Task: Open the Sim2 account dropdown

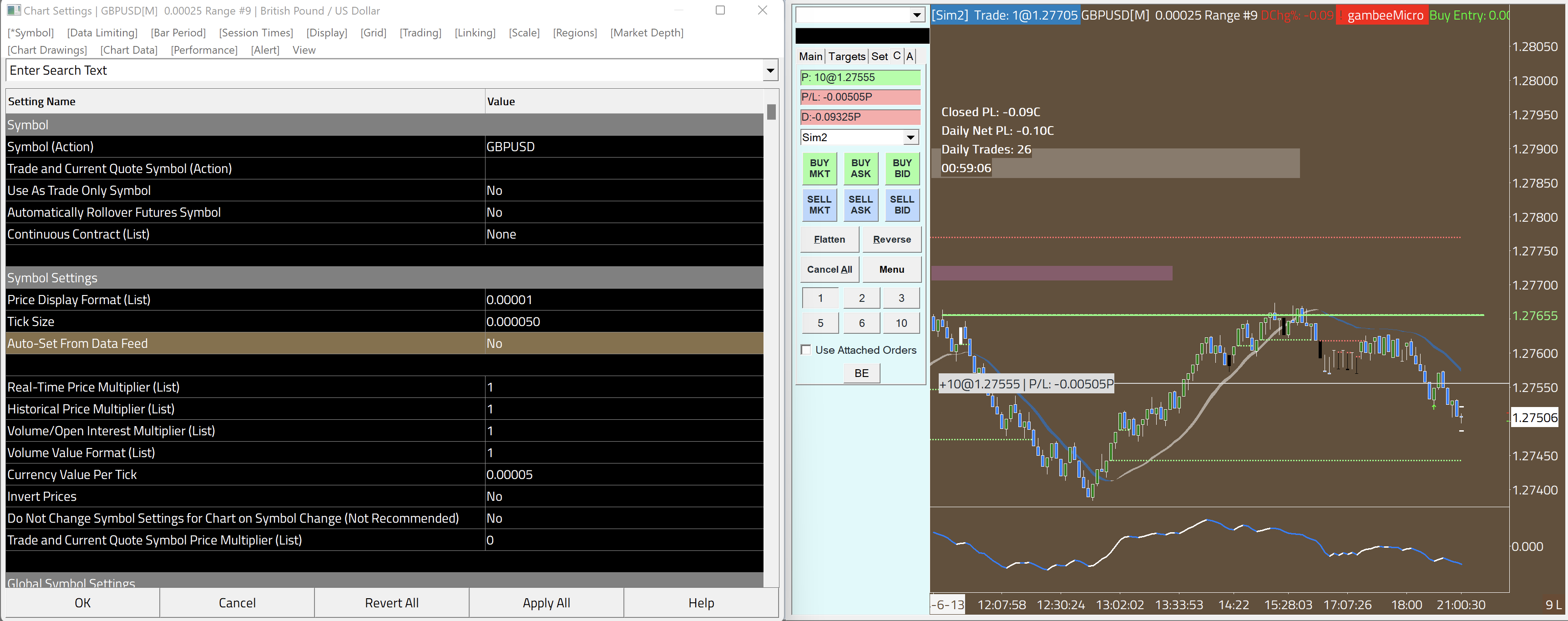Action: tap(910, 137)
